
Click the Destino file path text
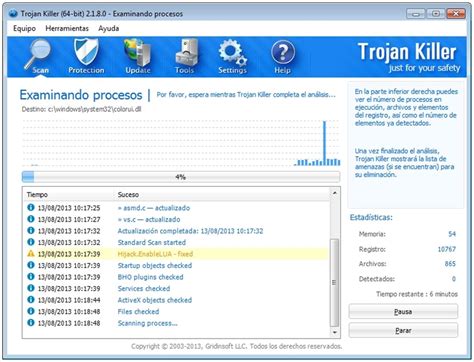pyautogui.click(x=82, y=109)
